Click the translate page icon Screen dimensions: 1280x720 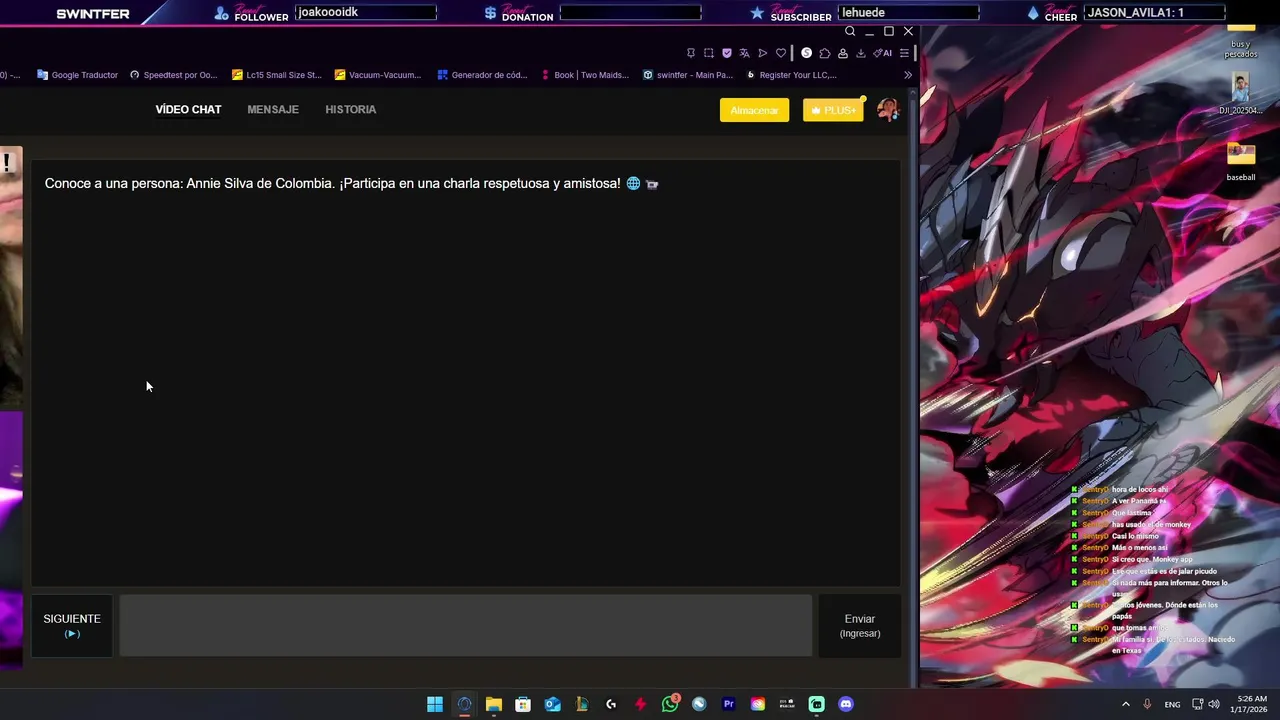(744, 53)
